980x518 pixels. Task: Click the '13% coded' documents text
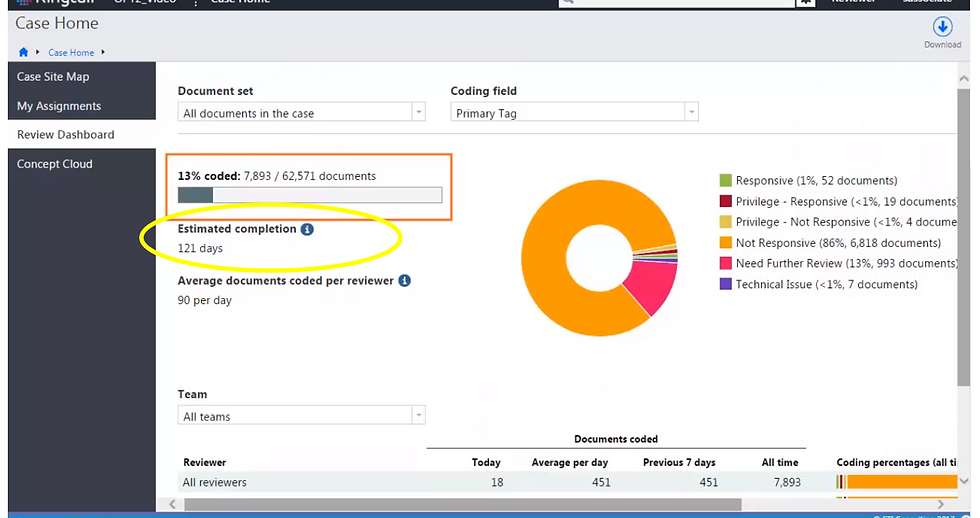pyautogui.click(x=277, y=176)
